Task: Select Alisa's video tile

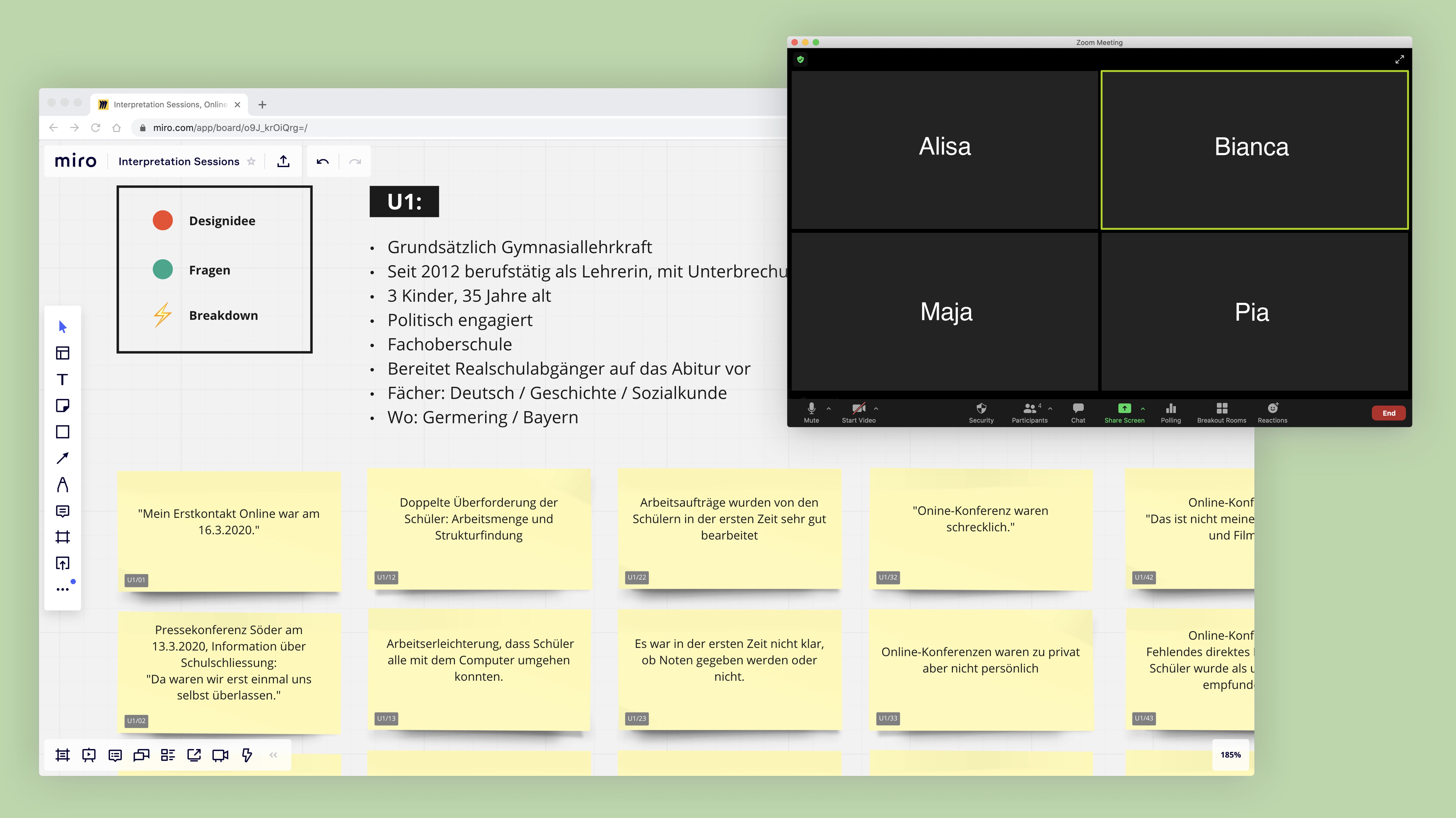Action: pyautogui.click(x=945, y=150)
